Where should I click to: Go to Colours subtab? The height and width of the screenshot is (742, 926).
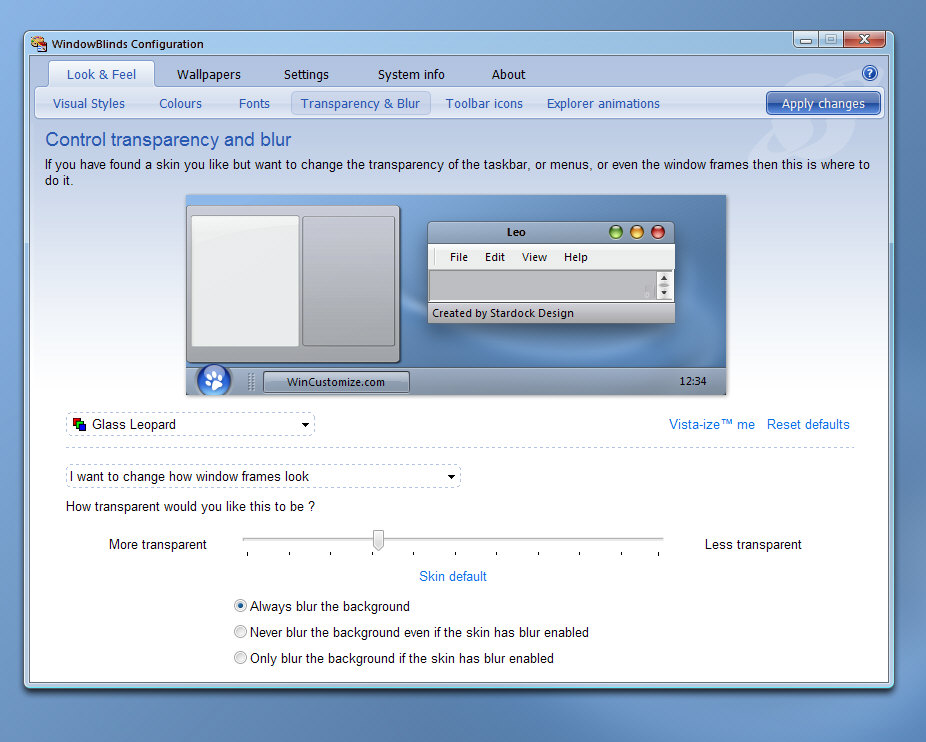[x=180, y=103]
